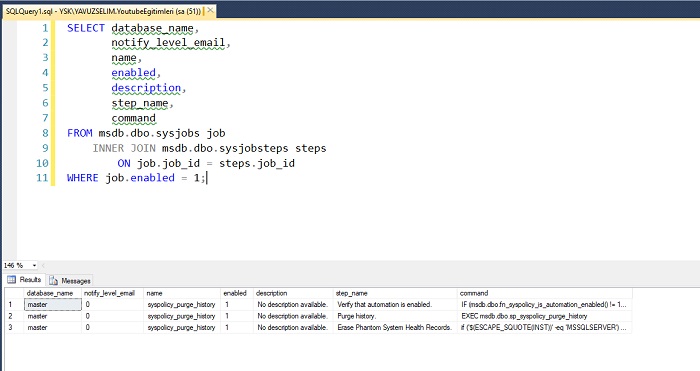The height and width of the screenshot is (371, 700).
Task: Click syspolicy_purge_history name in row 3
Action: tap(182, 327)
